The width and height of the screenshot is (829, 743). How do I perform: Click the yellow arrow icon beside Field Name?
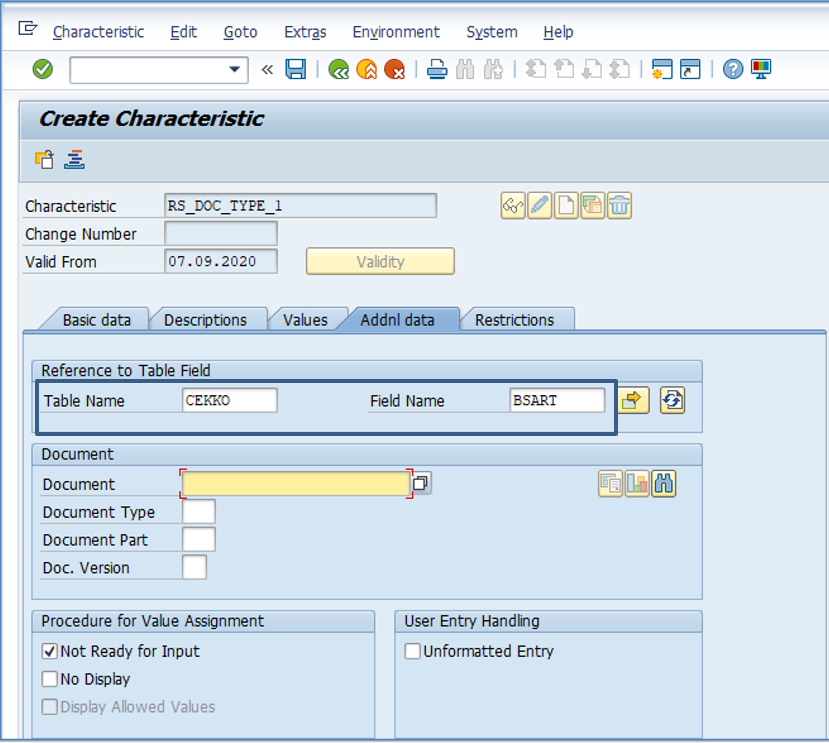click(633, 400)
